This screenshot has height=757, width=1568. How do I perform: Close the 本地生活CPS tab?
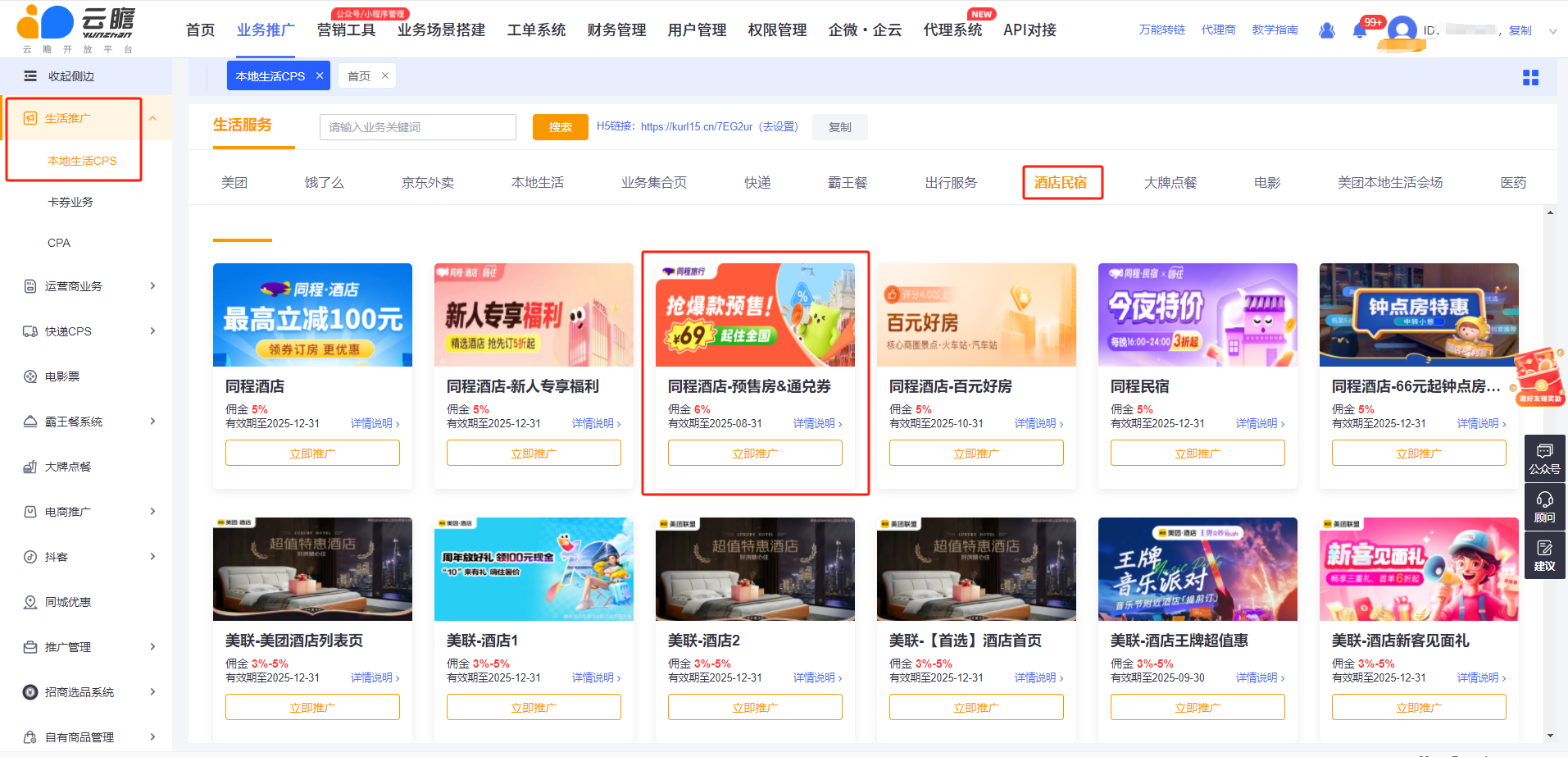click(x=320, y=75)
